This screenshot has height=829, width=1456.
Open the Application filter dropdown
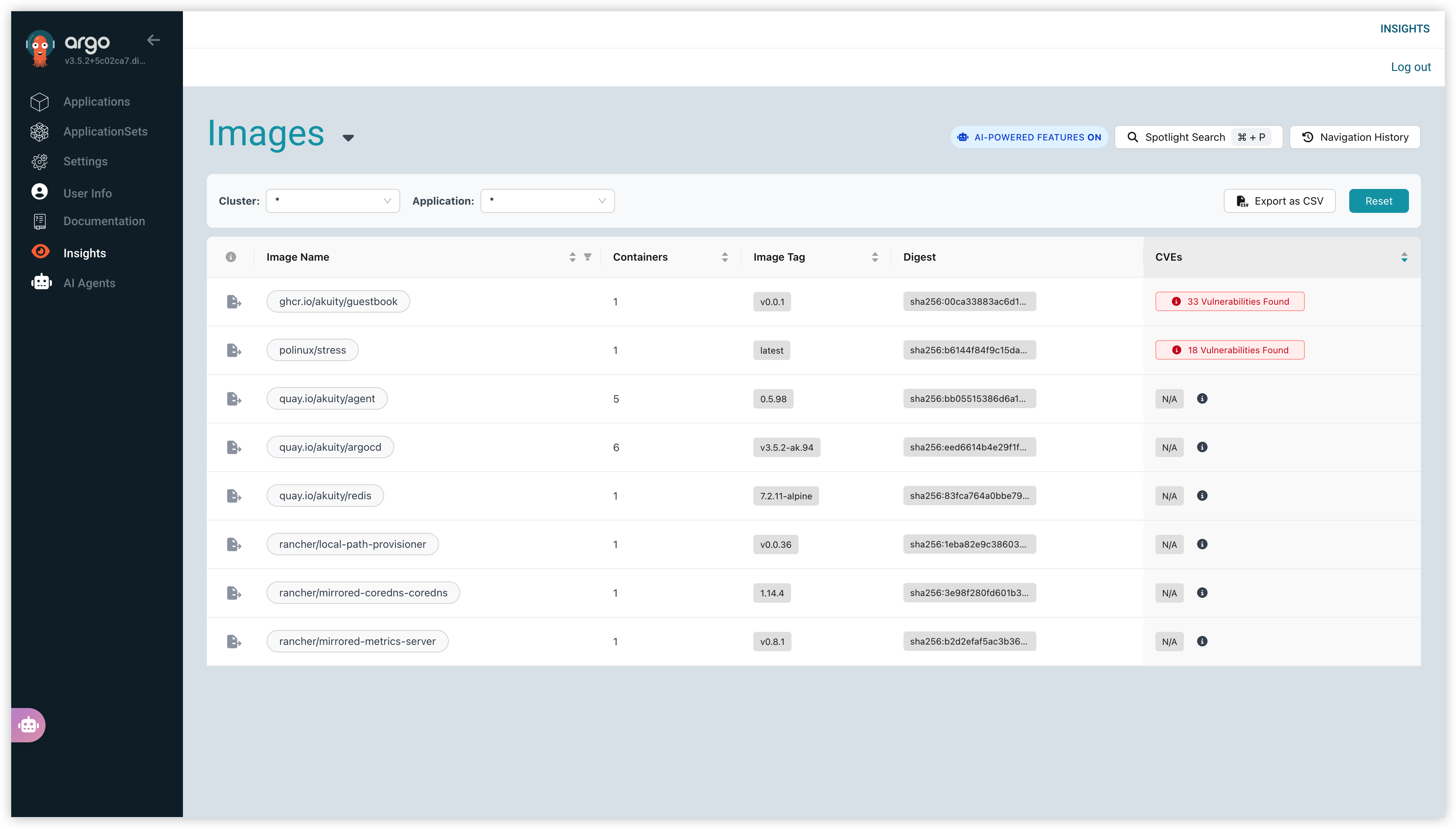[548, 201]
